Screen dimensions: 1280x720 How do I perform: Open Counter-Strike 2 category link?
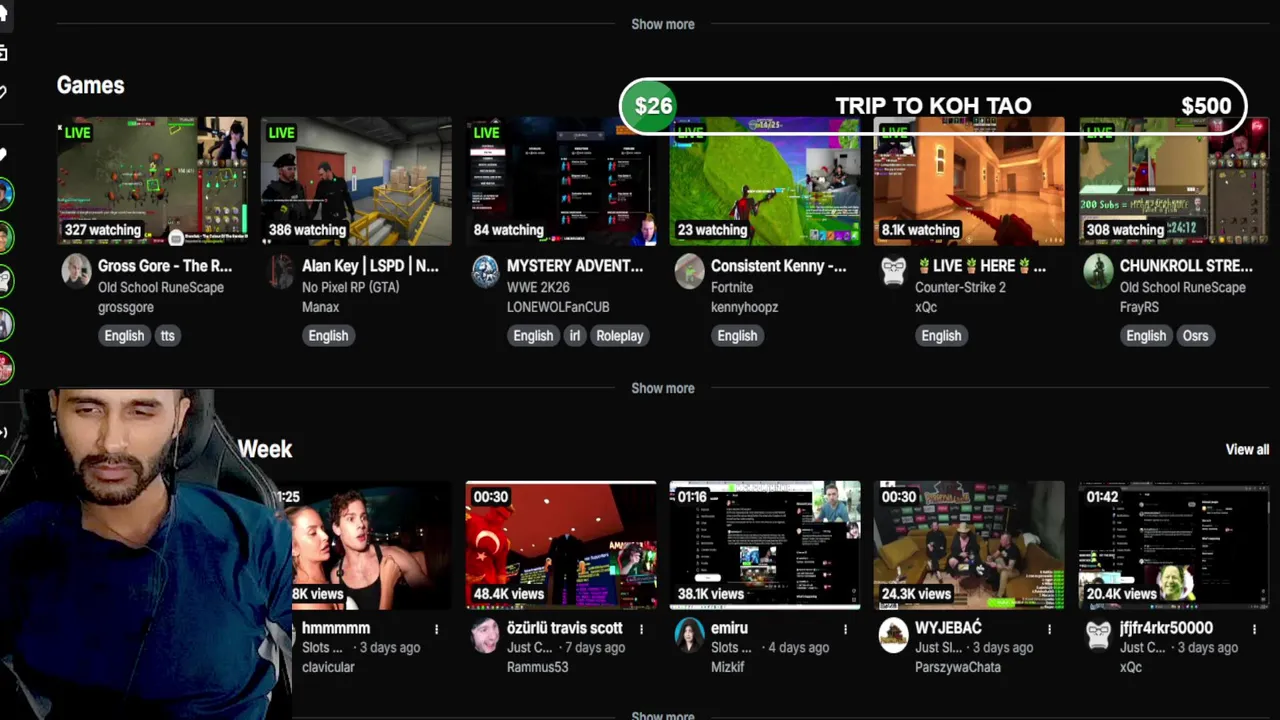[x=960, y=287]
